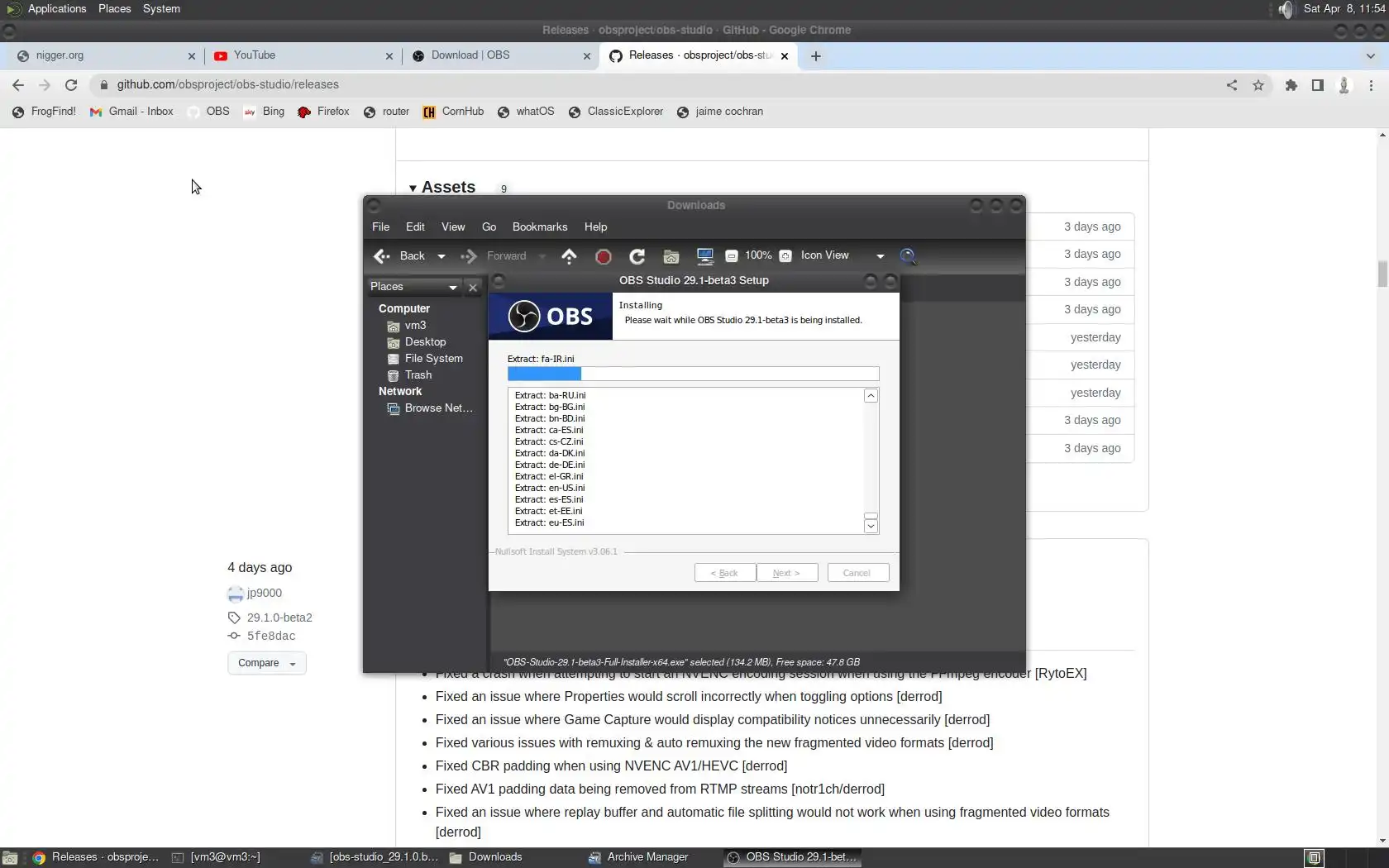Zoom out in Downloads file manager
The height and width of the screenshot is (868, 1389).
point(731,256)
